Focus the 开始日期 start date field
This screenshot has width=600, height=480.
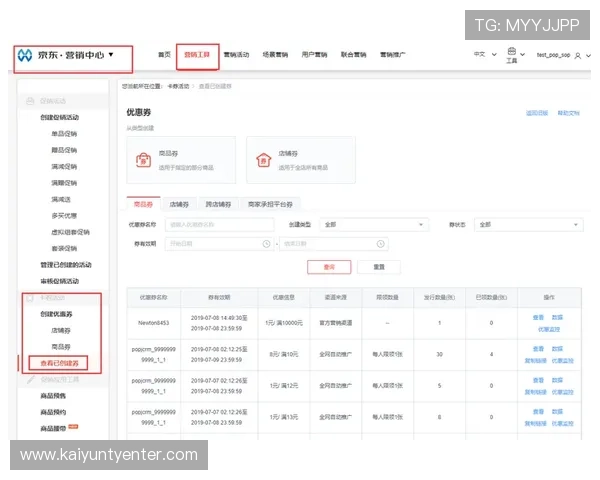[220, 244]
